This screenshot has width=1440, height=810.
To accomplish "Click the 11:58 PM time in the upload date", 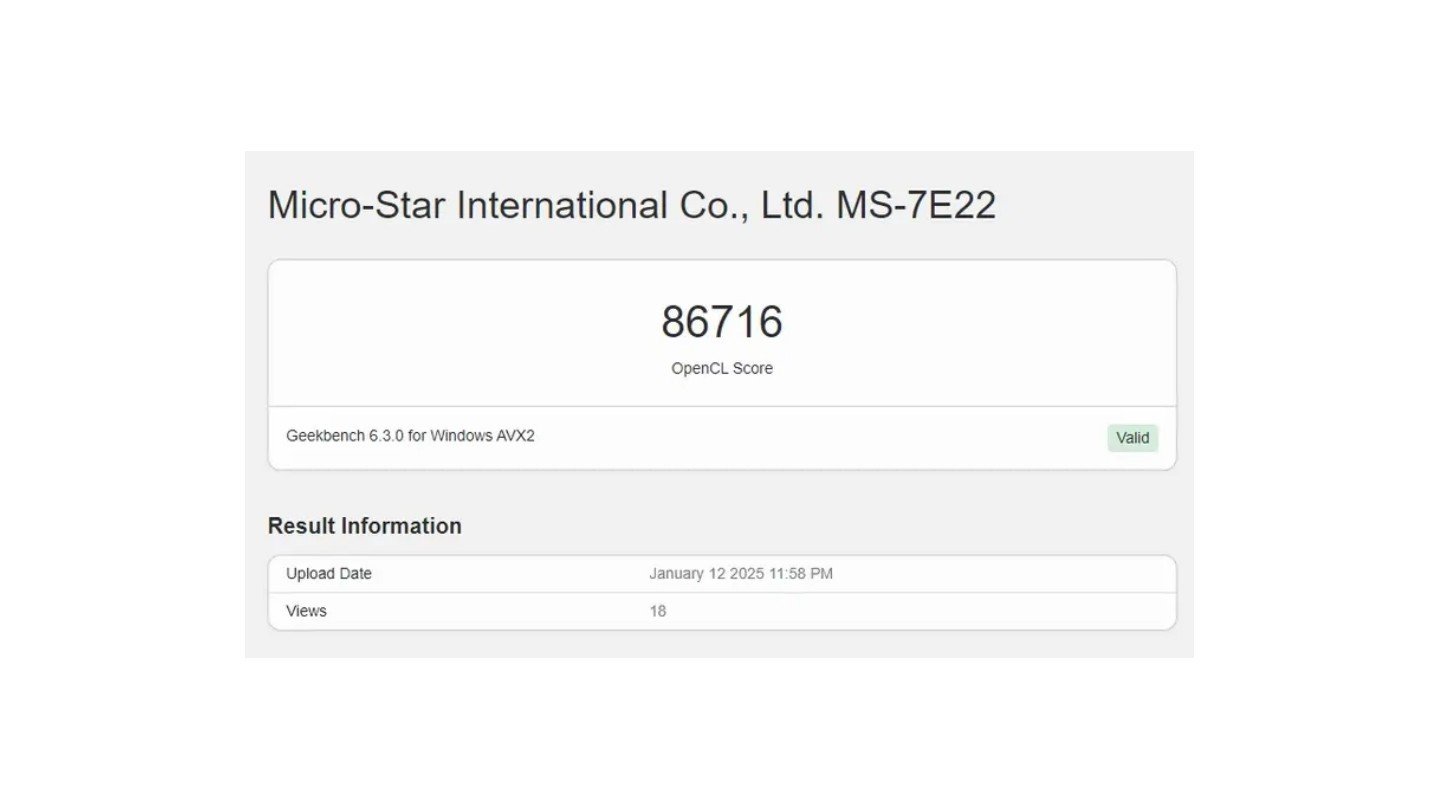I will 799,574.
